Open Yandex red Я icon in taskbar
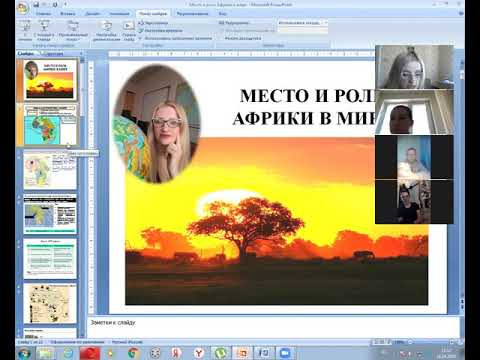480x360 pixels. (x=176, y=353)
